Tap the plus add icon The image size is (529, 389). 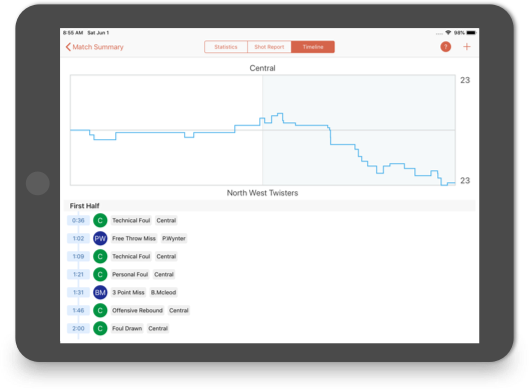467,47
